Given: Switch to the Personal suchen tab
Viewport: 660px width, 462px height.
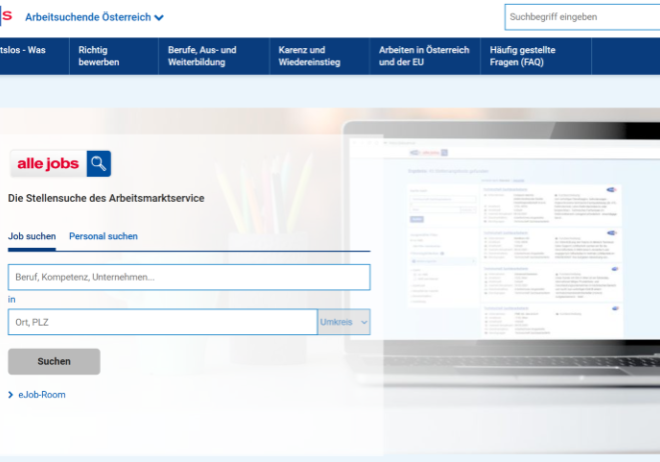Looking at the screenshot, I should [103, 236].
